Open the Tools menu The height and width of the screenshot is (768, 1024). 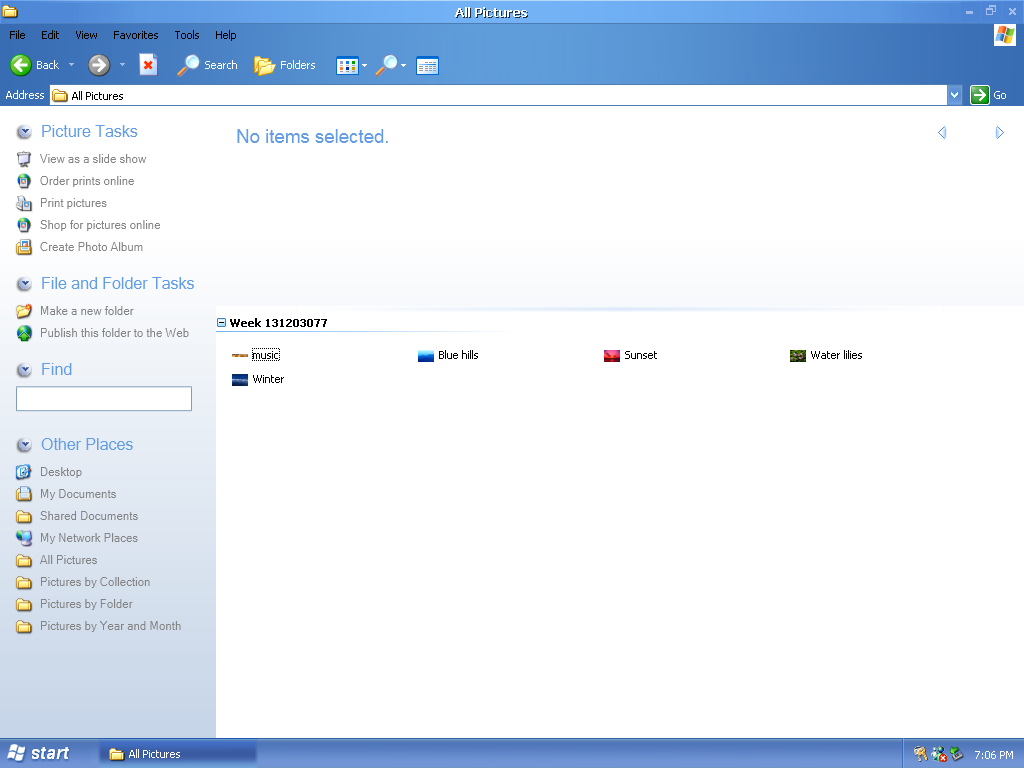click(186, 35)
